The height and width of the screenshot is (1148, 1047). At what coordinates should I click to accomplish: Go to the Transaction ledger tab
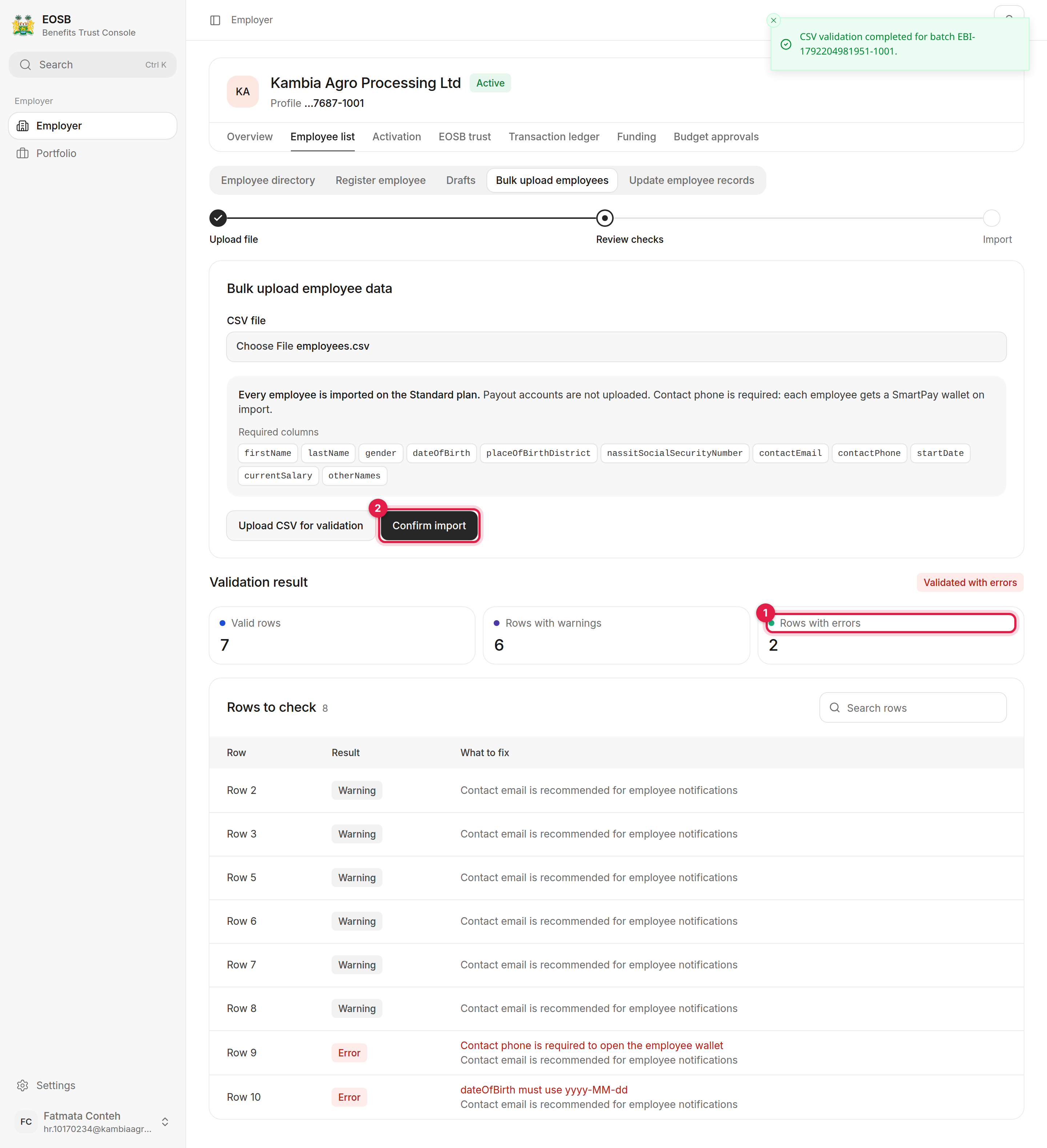[553, 137]
